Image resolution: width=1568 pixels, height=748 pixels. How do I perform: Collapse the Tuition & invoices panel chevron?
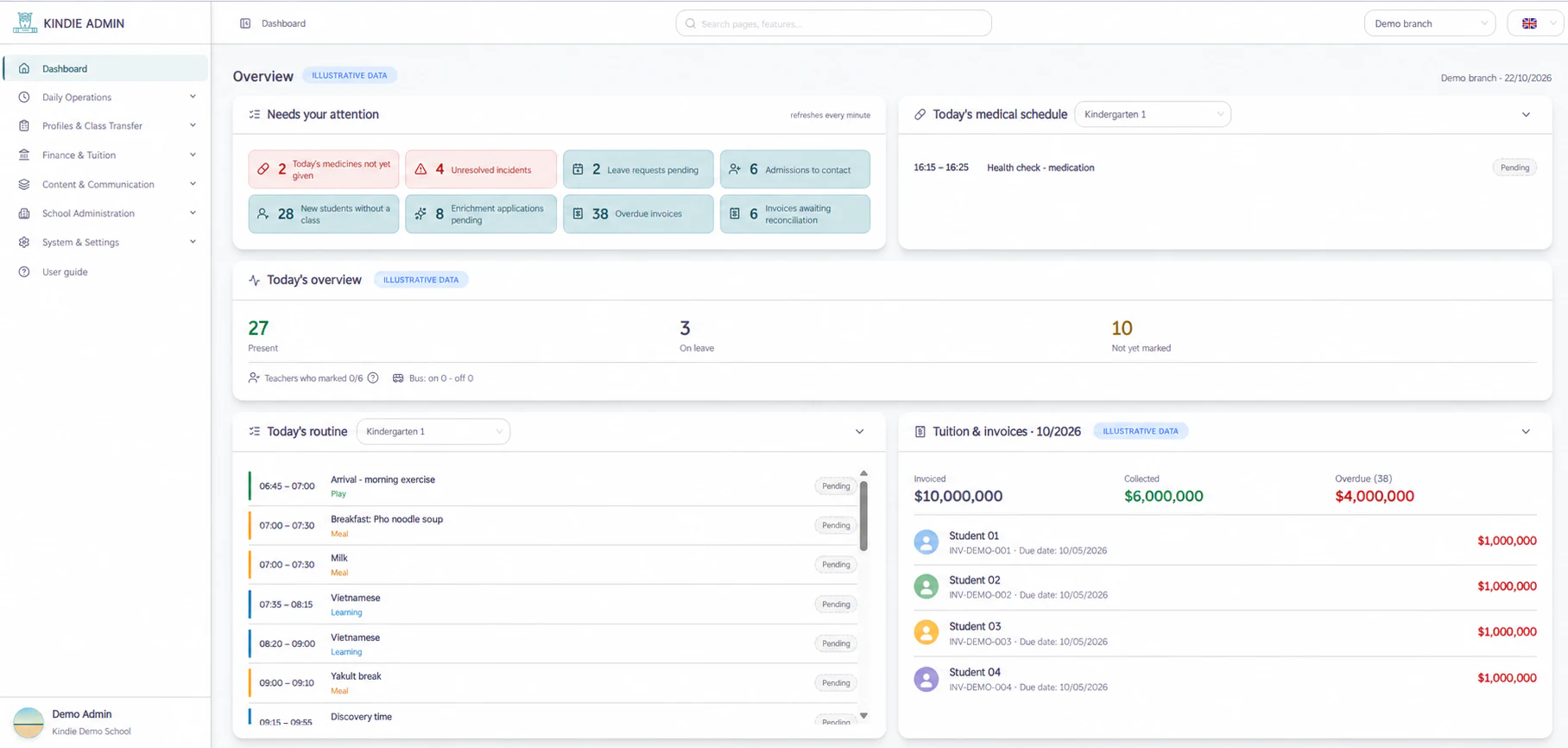(x=1526, y=431)
